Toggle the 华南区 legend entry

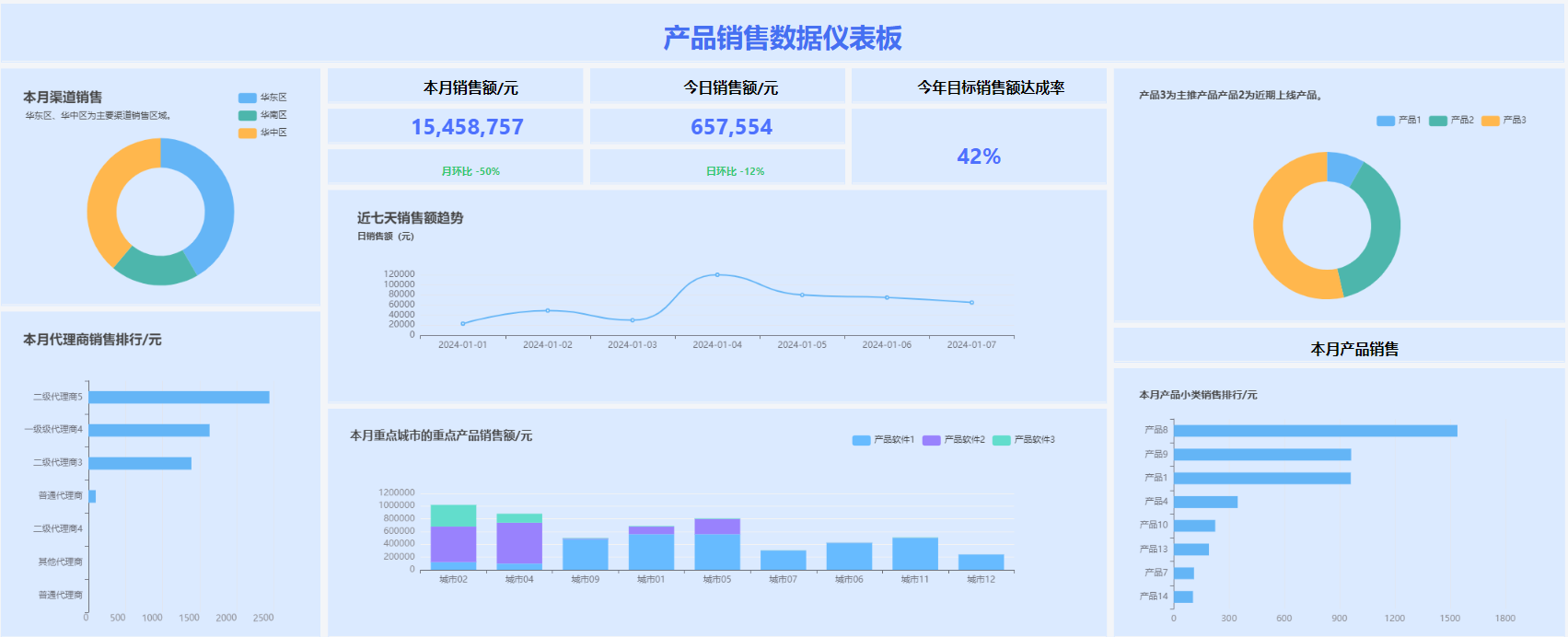coord(262,115)
